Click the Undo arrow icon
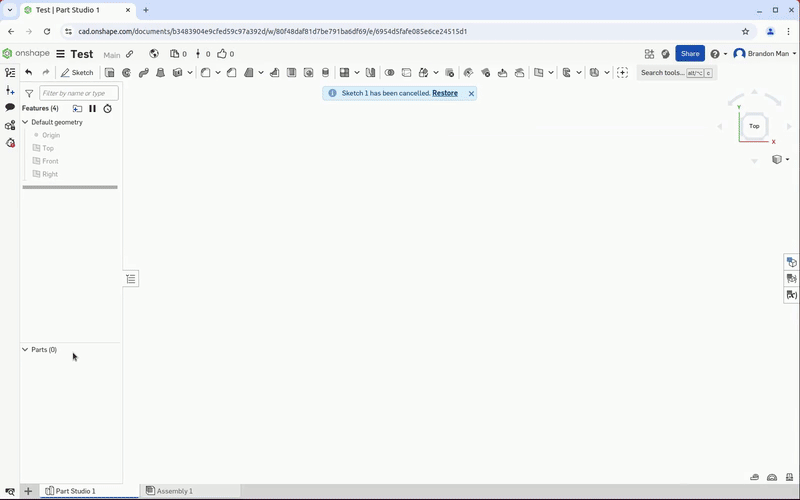Viewport: 800px width, 500px height. coord(28,73)
